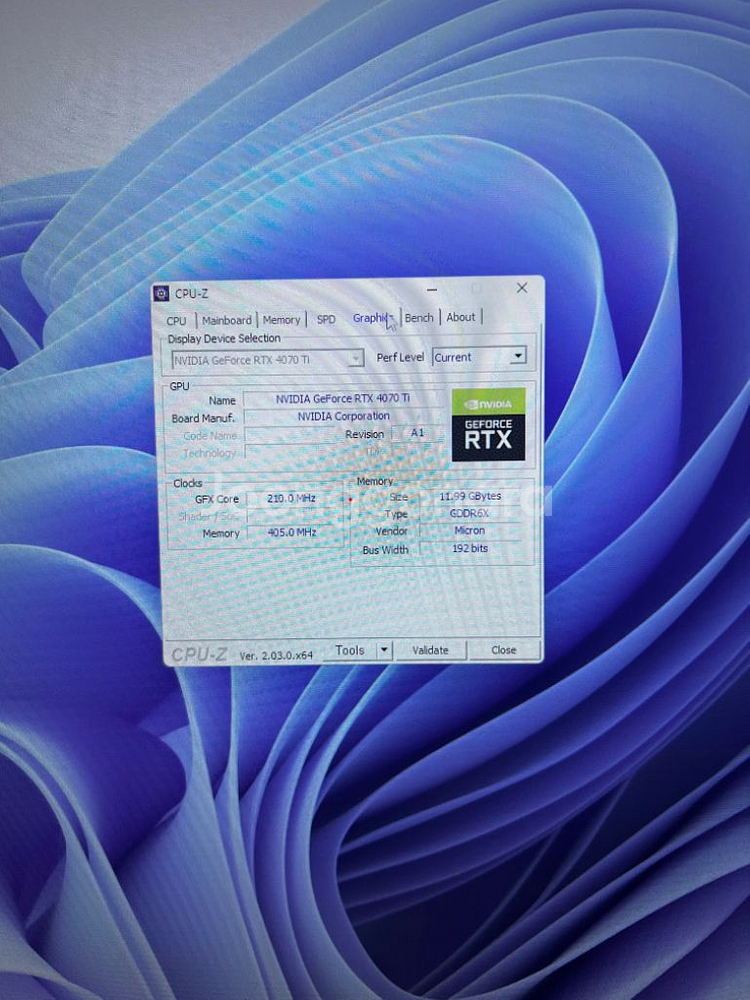Viewport: 750px width, 1000px height.
Task: Click the Revision A1 value
Action: pos(417,433)
